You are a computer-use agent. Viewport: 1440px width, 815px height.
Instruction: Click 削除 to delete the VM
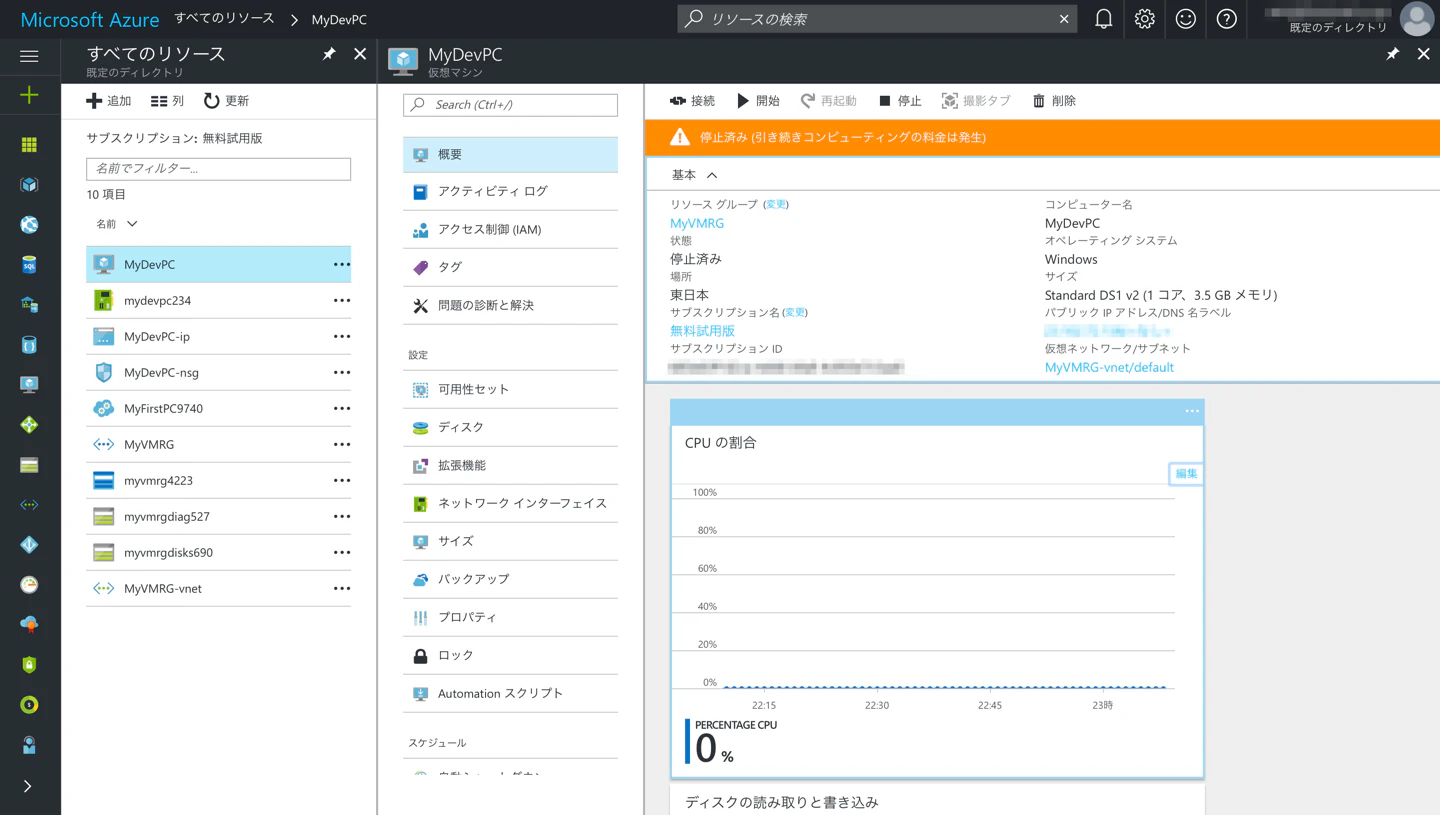[1054, 101]
